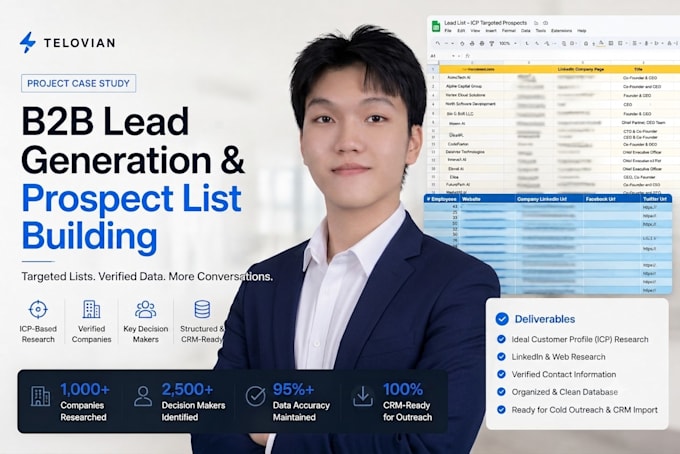
Task: Open the Help menu in Sheets
Action: [582, 31]
